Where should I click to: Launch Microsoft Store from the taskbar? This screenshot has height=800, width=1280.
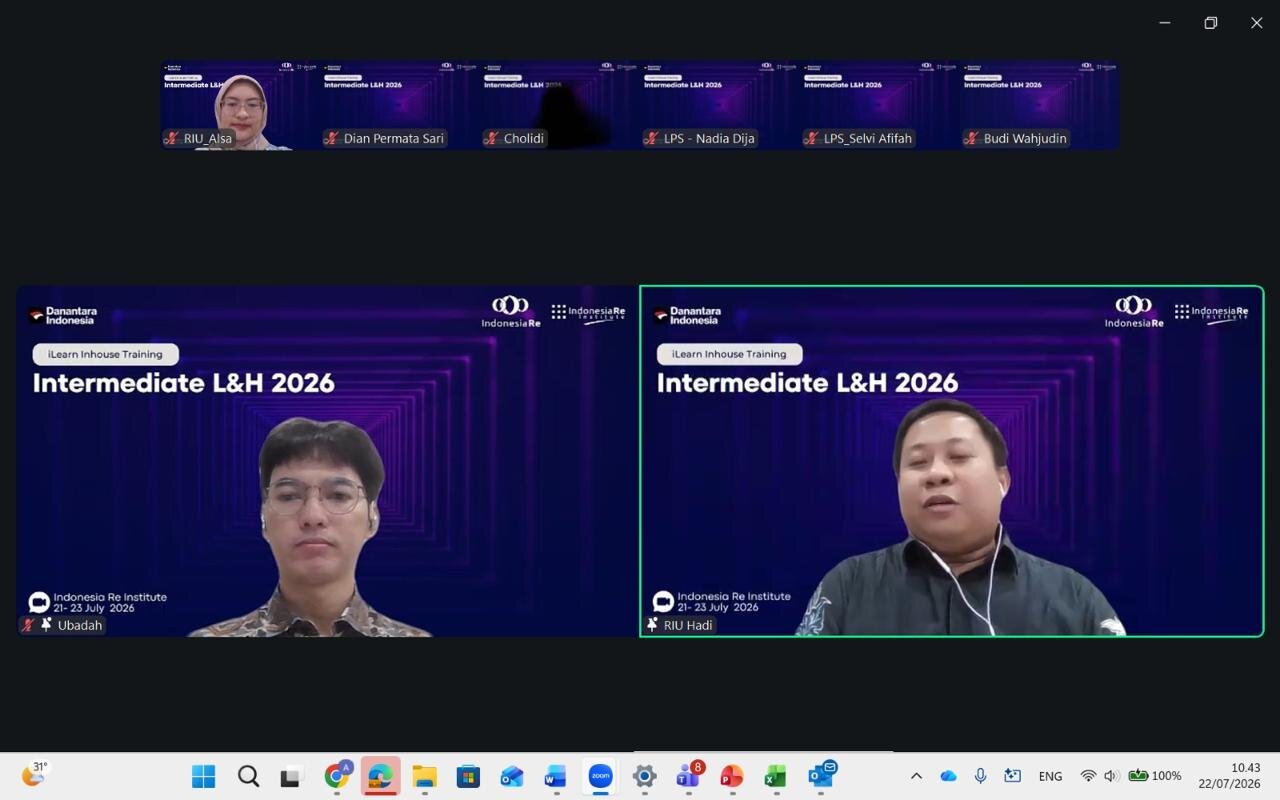468,776
